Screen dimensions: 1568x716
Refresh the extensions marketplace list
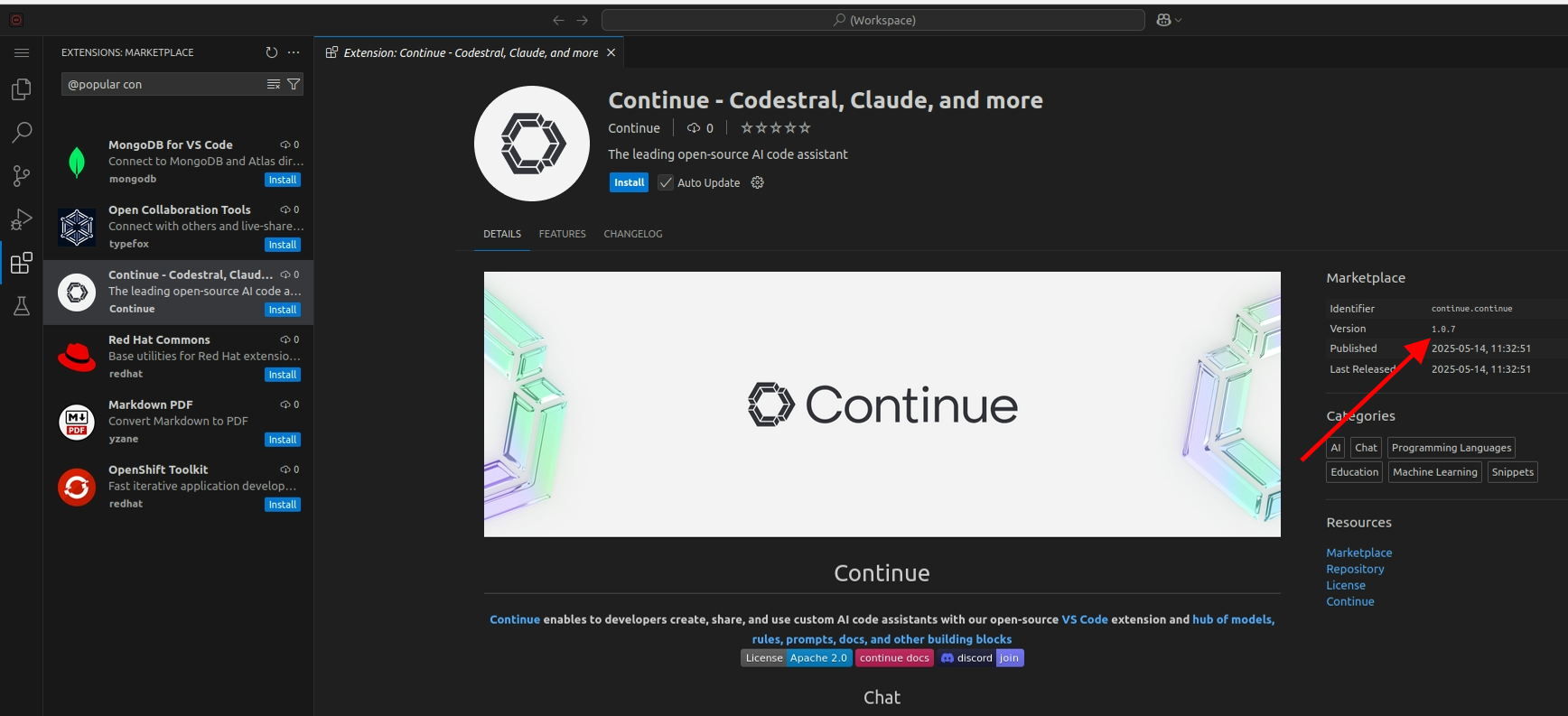(x=272, y=52)
